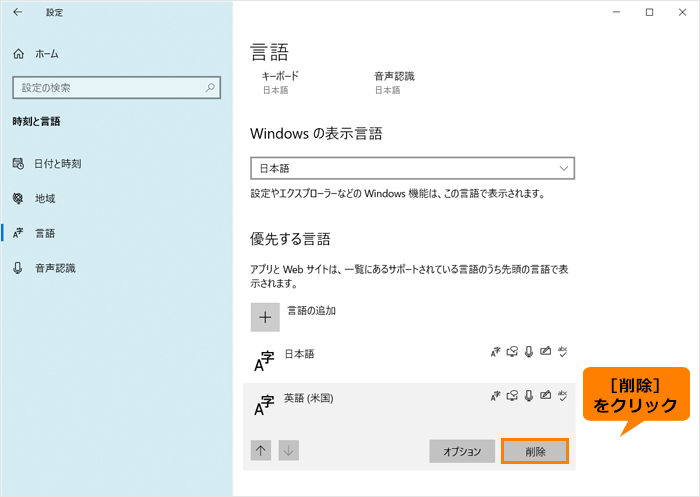Image resolution: width=700 pixels, height=497 pixels.
Task: Select 言語 in the sidebar
Action: pos(116,233)
